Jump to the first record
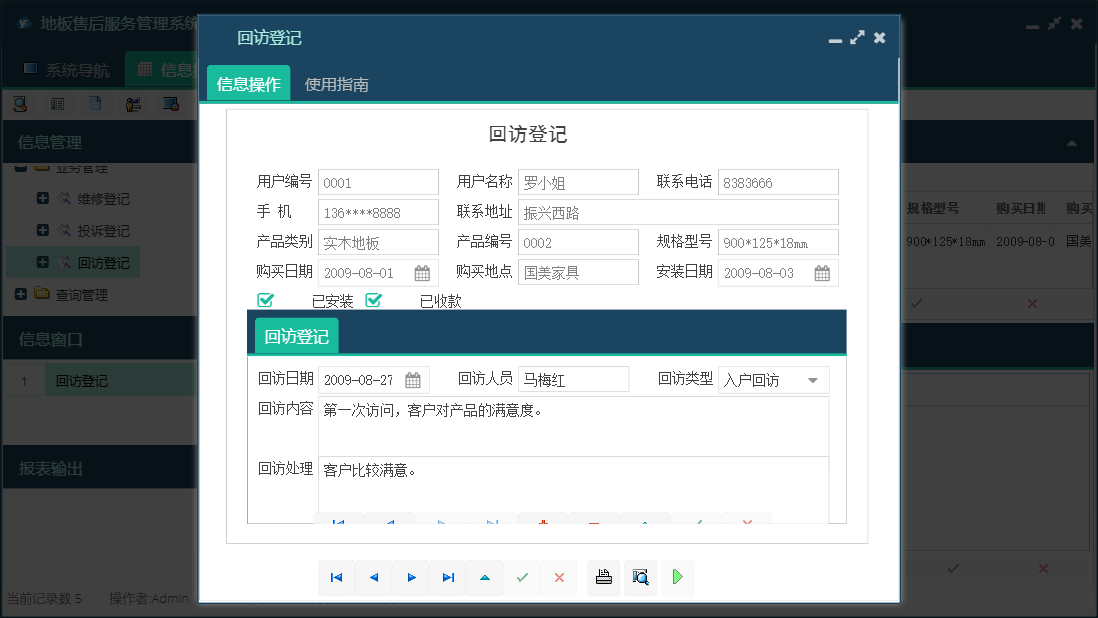 (x=337, y=577)
